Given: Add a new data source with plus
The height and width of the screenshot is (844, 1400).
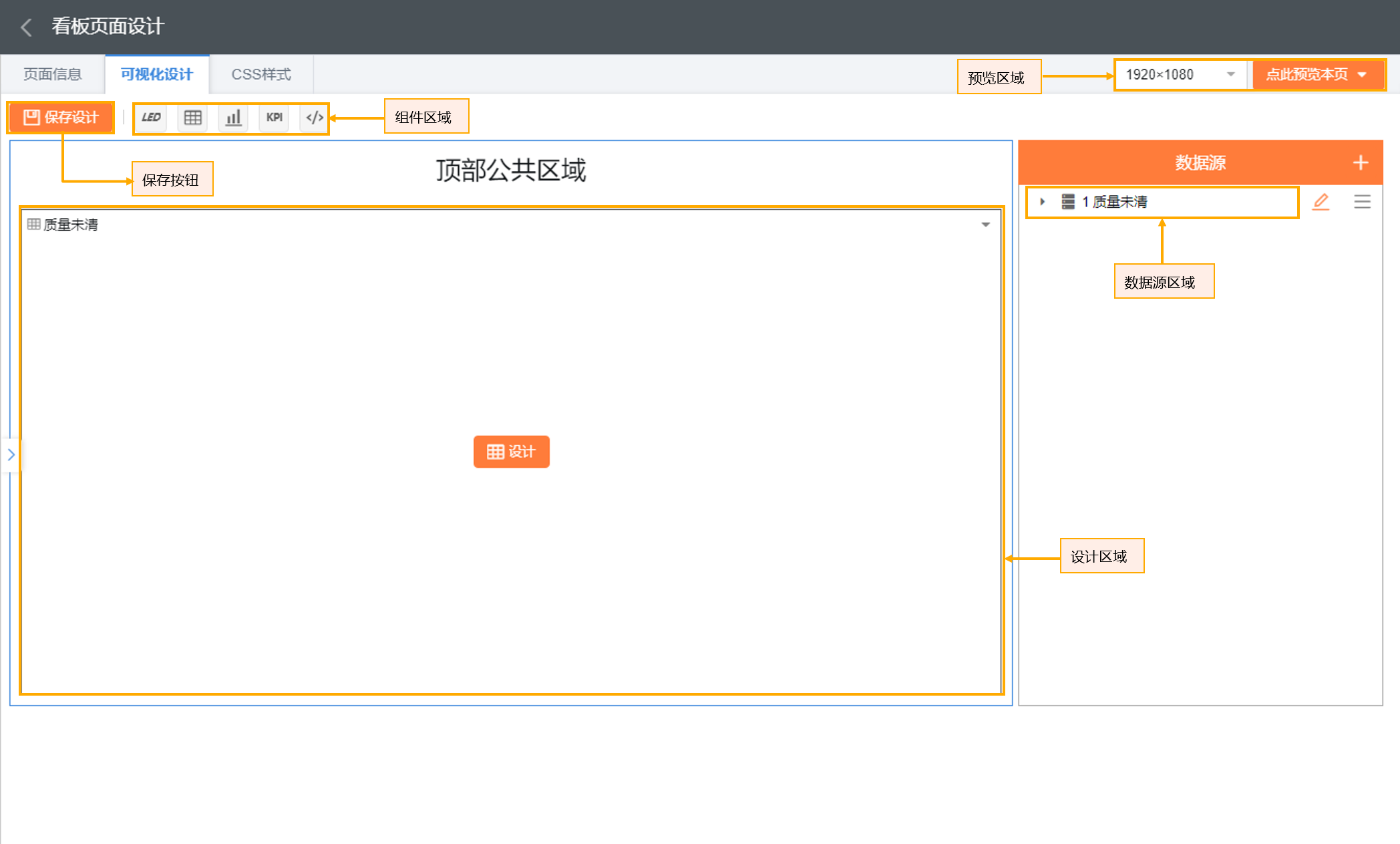Looking at the screenshot, I should coord(1361,162).
